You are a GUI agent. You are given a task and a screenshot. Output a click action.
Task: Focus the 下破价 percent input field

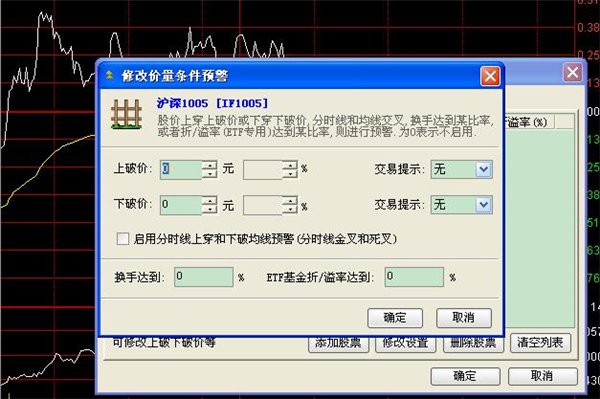pos(263,205)
